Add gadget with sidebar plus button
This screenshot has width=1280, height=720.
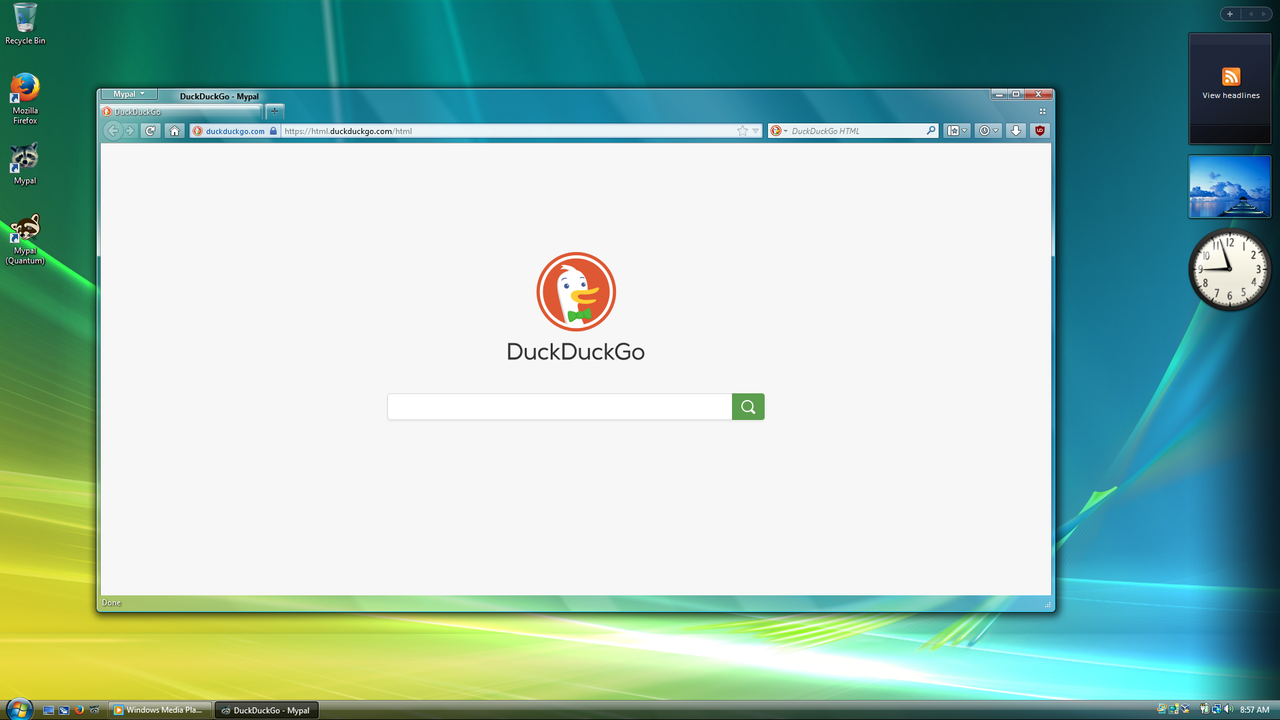(1230, 14)
